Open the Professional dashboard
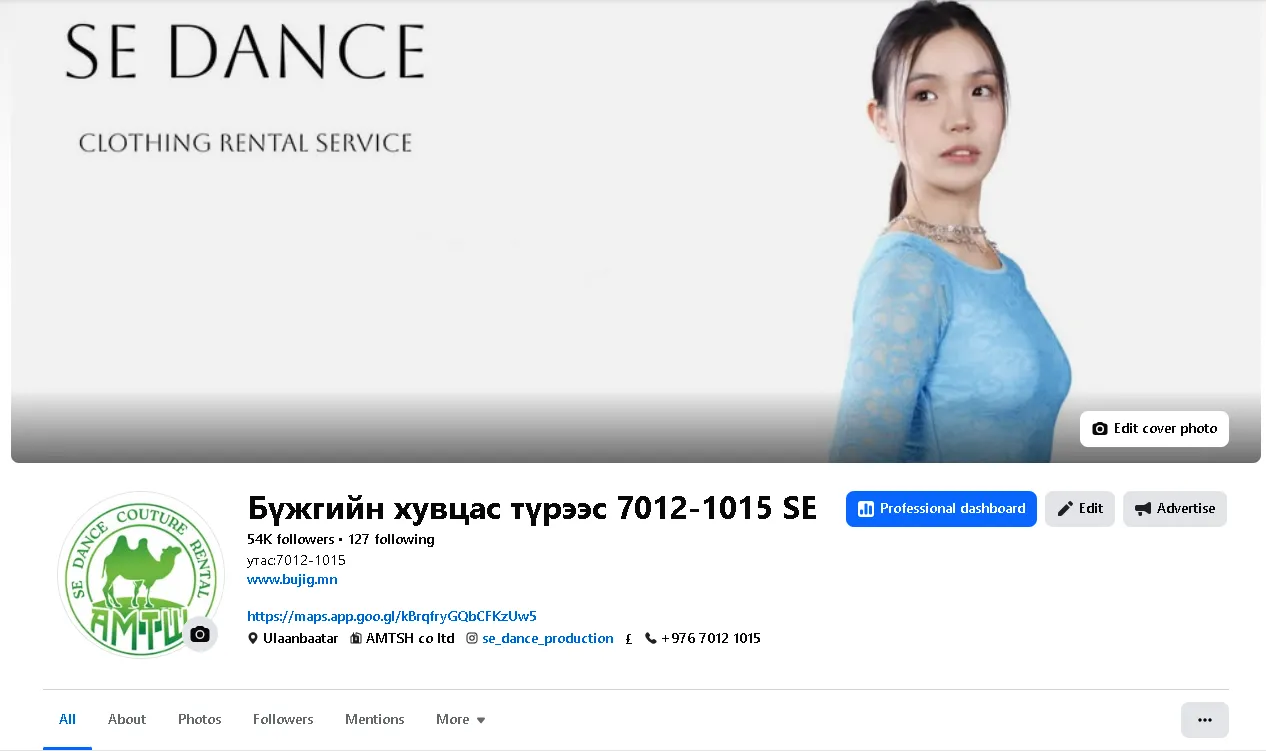This screenshot has height=751, width=1266. click(940, 508)
